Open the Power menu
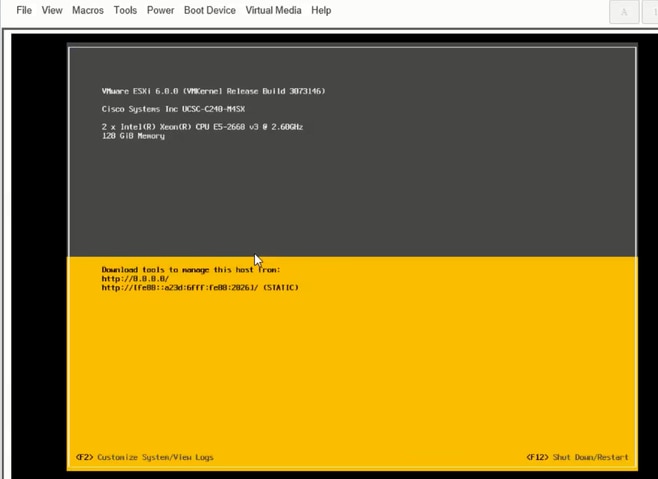The width and height of the screenshot is (658, 479). pos(160,10)
